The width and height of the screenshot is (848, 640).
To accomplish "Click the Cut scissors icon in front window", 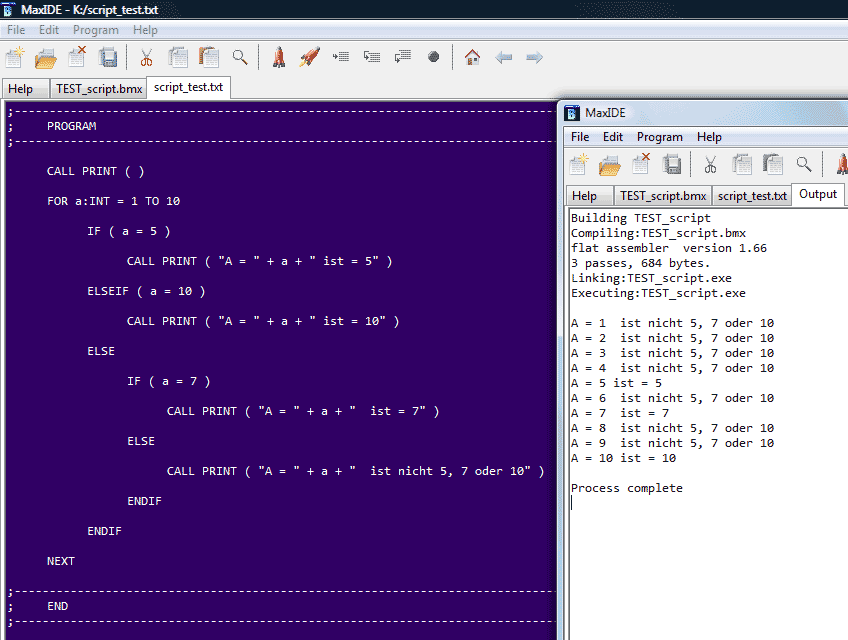I will click(x=710, y=164).
